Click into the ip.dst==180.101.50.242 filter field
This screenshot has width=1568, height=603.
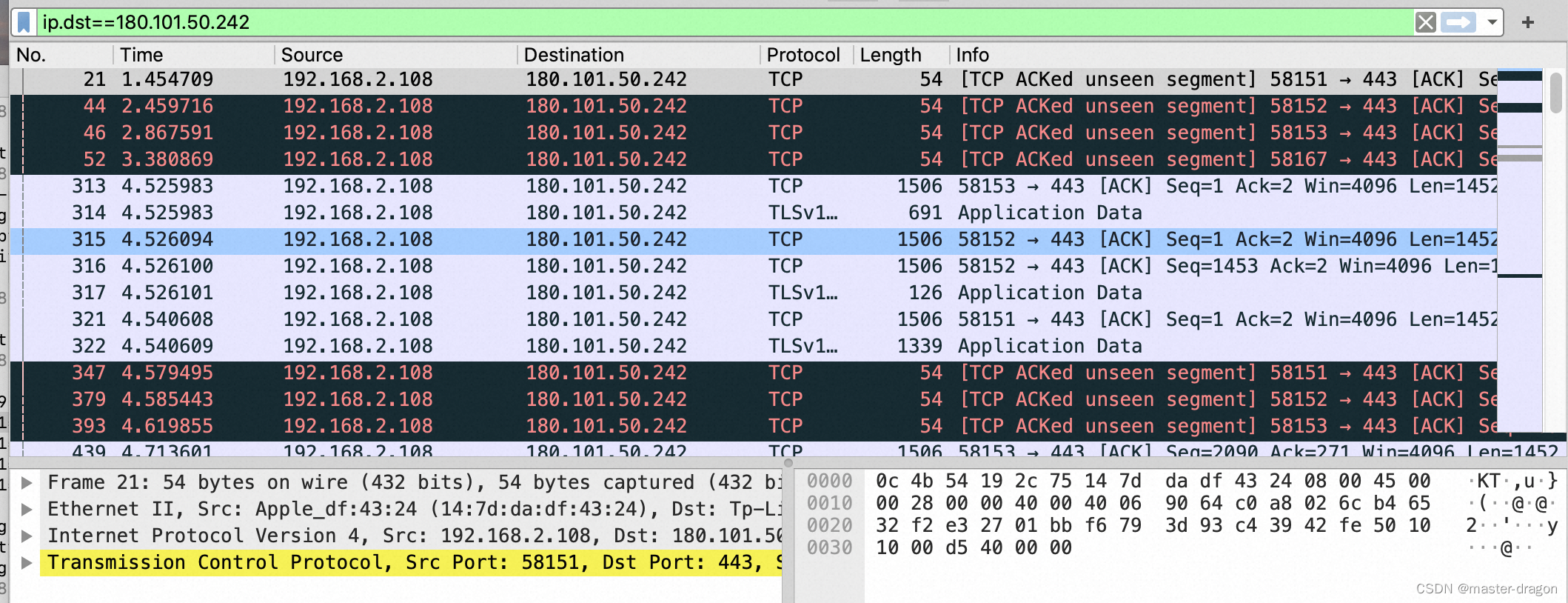click(x=726, y=22)
